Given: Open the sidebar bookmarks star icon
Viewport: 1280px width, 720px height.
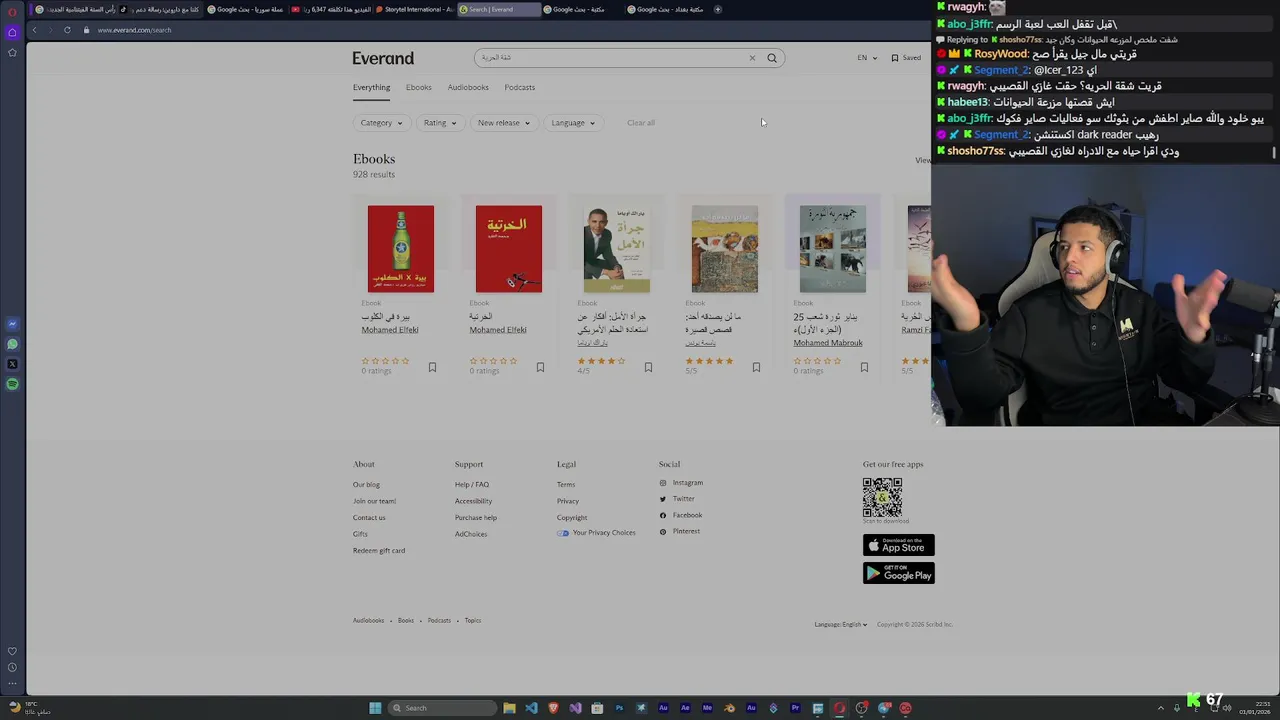Looking at the screenshot, I should [12, 52].
